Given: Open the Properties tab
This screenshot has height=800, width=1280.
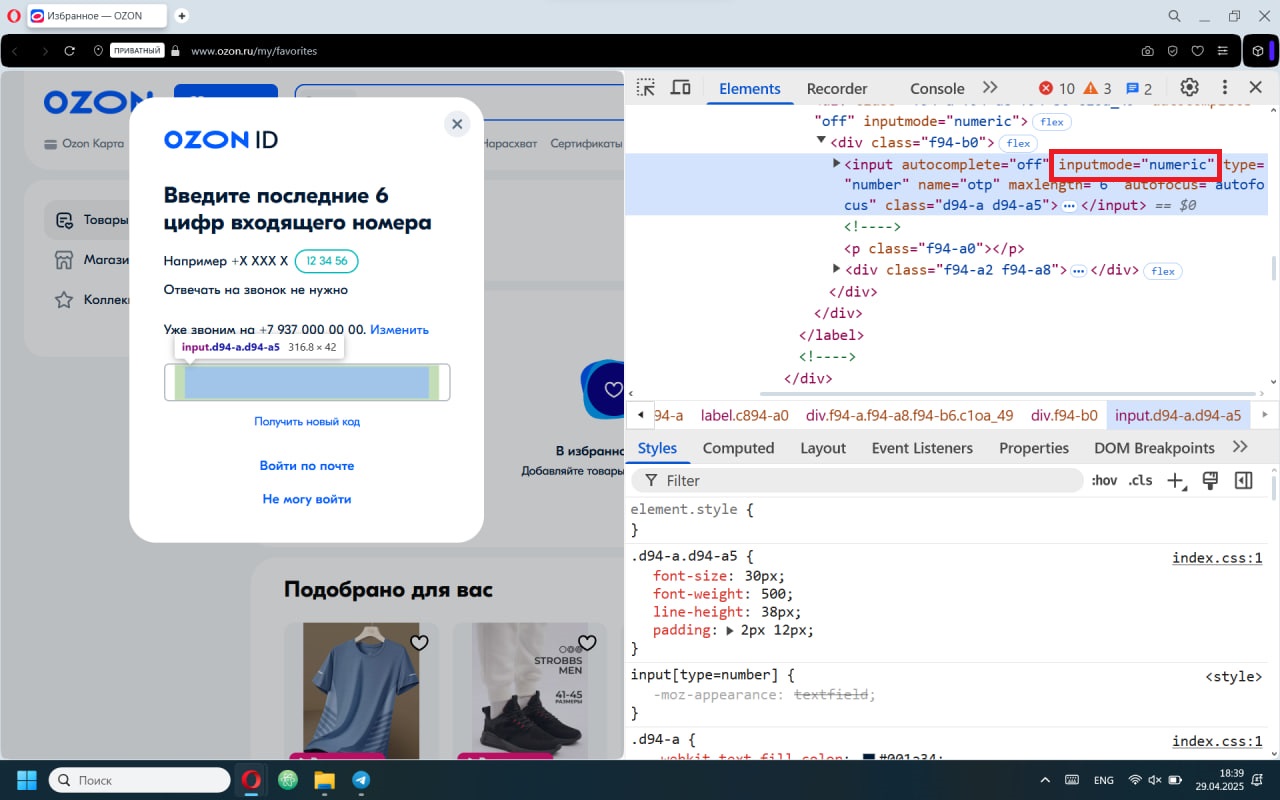Looking at the screenshot, I should [1034, 448].
